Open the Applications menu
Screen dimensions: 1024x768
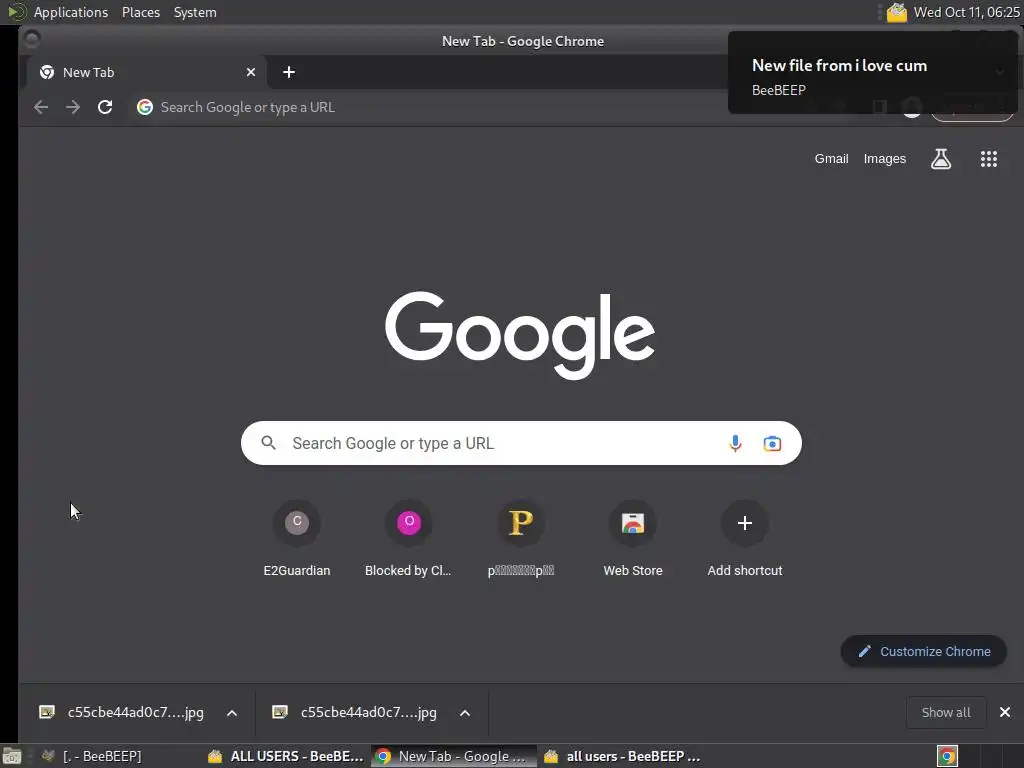click(x=71, y=12)
